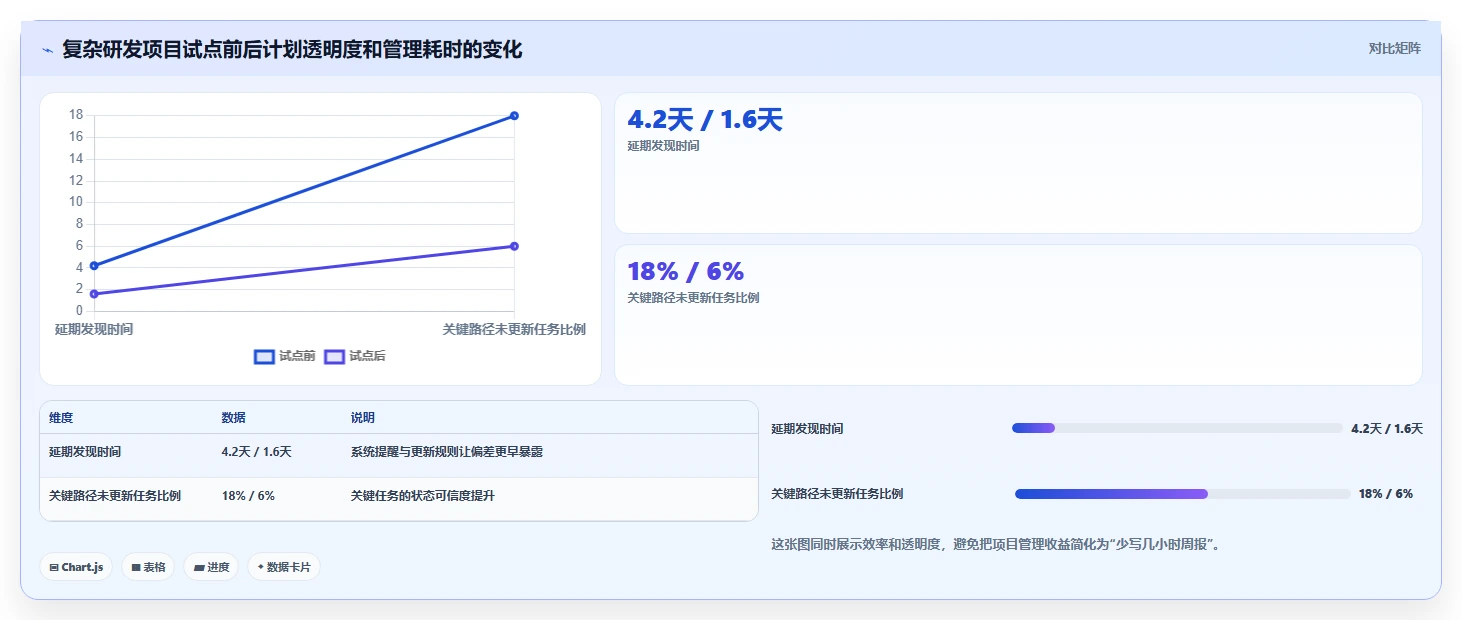Click the 延期发现时间 x-axis label on chart
Image resolution: width=1462 pixels, height=620 pixels.
(x=94, y=329)
